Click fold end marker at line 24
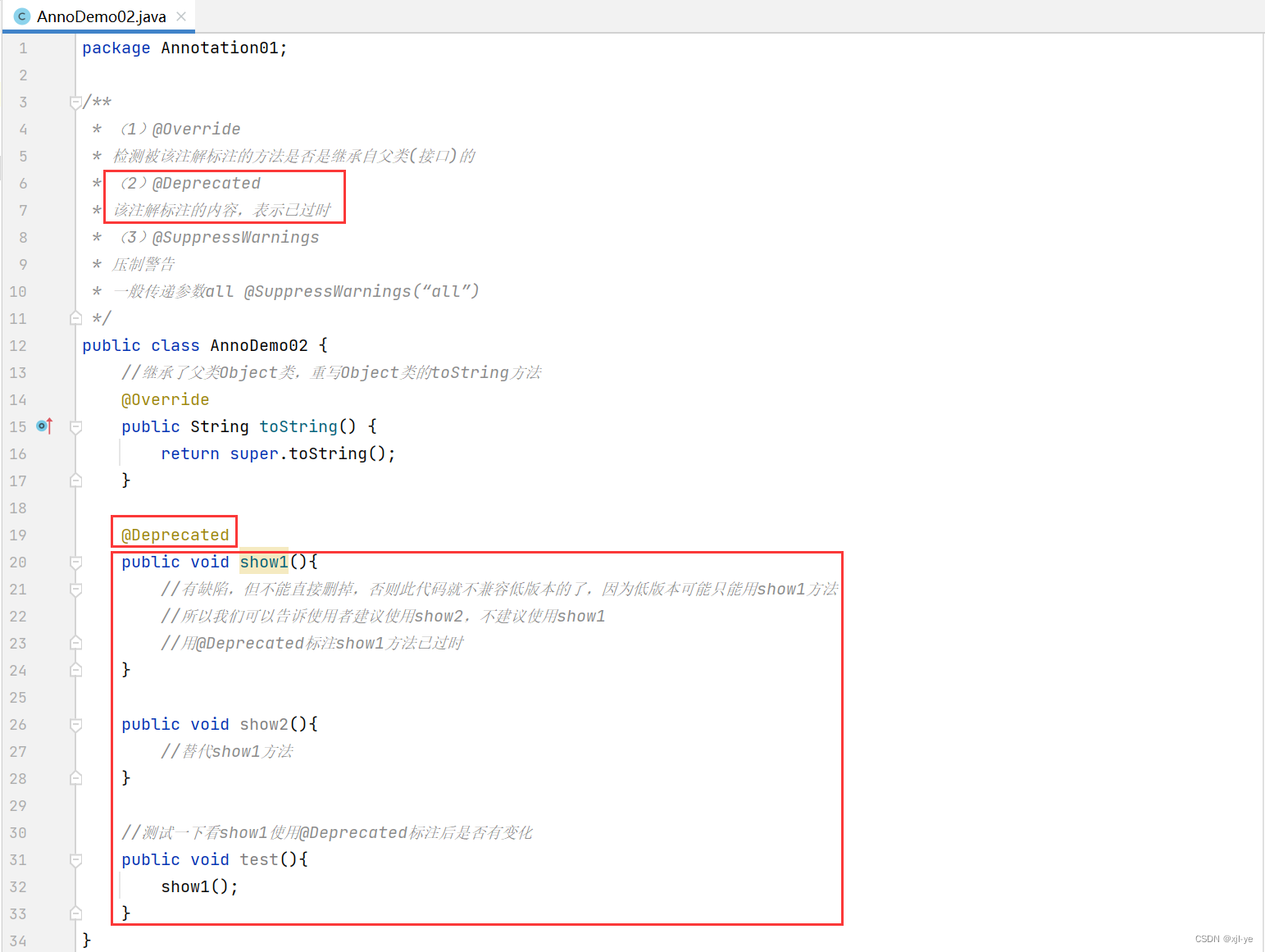 [x=75, y=670]
